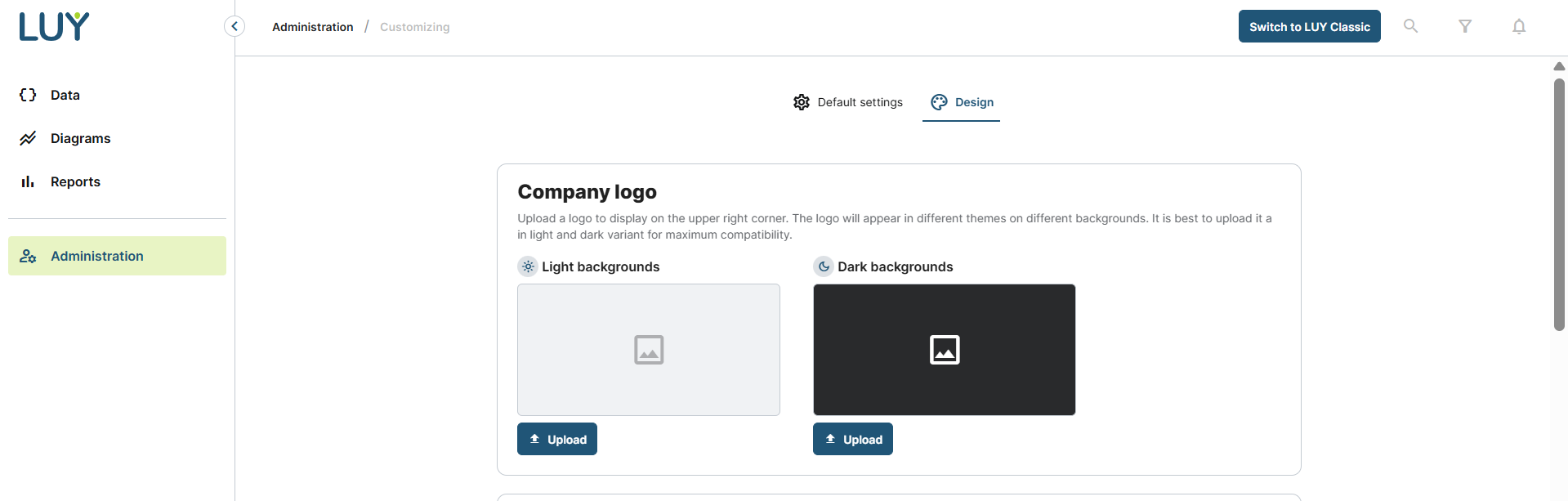Image resolution: width=1568 pixels, height=501 pixels.
Task: Open Diagrams in the sidebar
Action: 80,138
